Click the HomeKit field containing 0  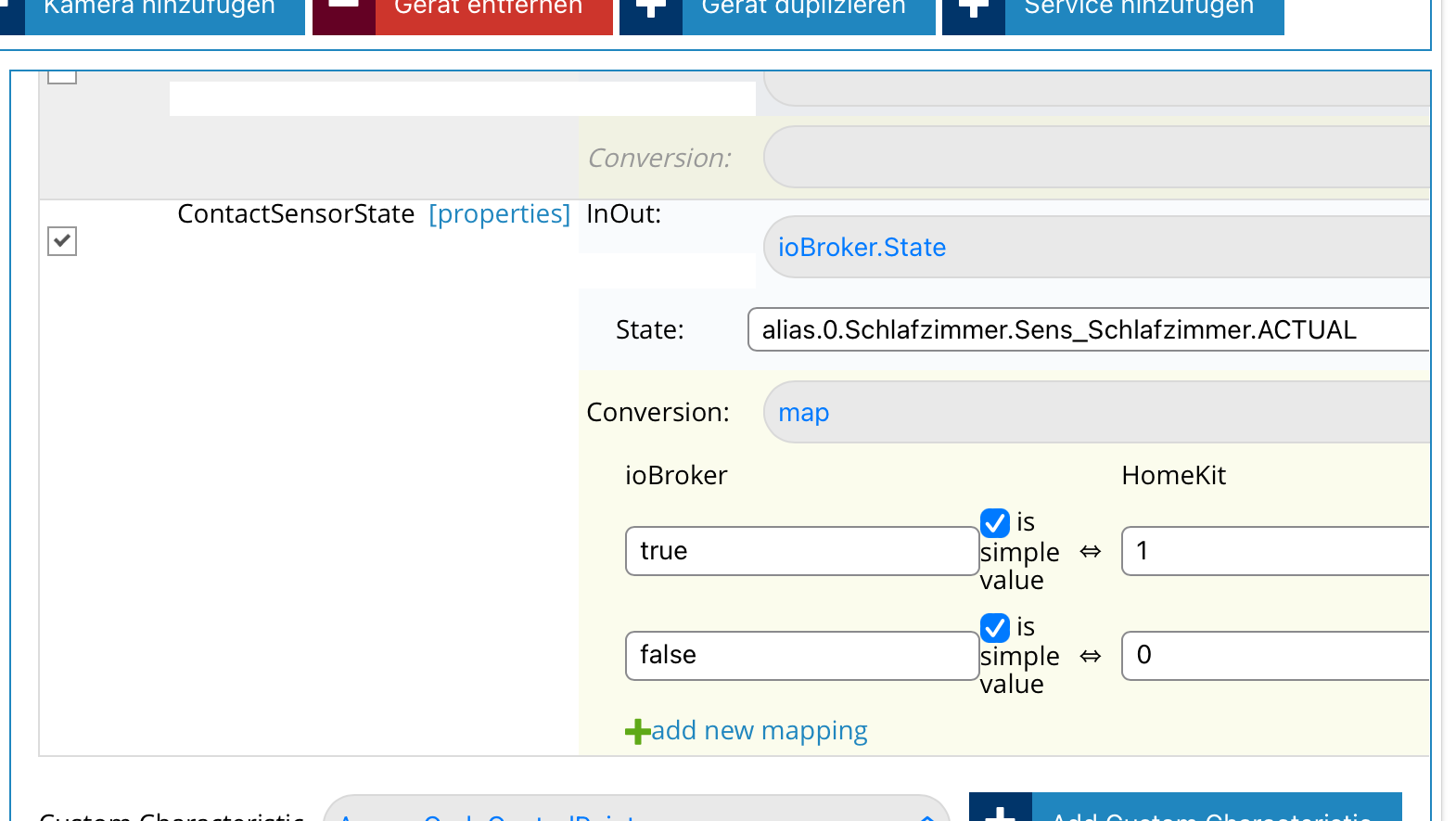click(1275, 656)
